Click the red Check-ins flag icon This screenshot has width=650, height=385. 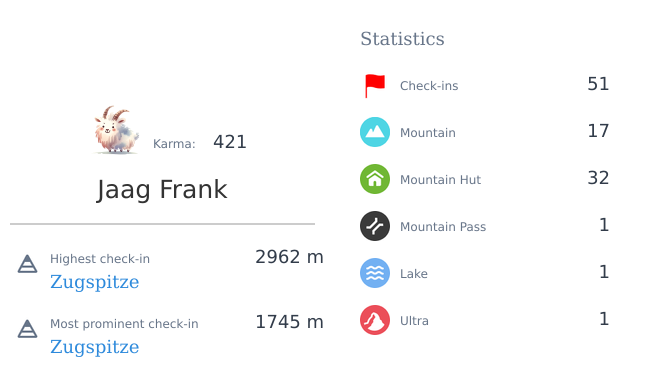(375, 86)
